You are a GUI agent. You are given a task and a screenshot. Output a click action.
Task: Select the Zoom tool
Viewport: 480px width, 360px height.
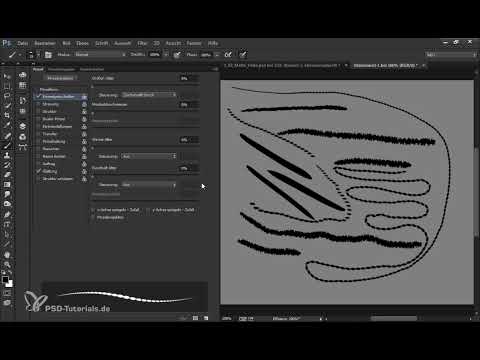(x=7, y=265)
